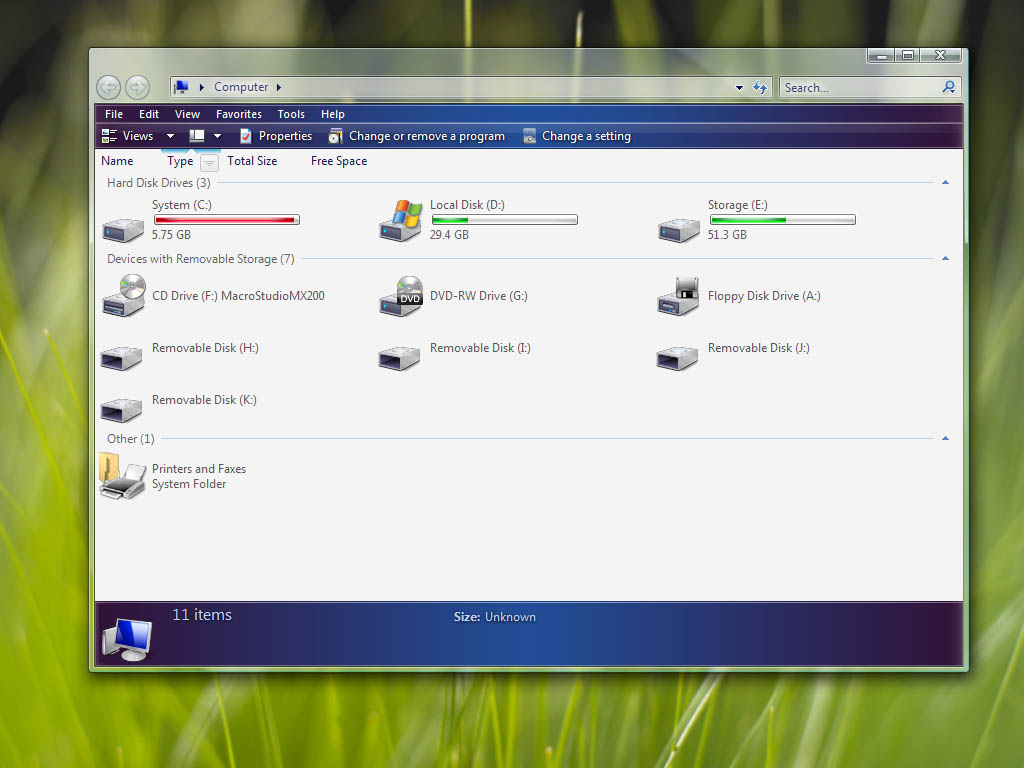Viewport: 1024px width, 768px height.
Task: Click the System (C:) red usage bar
Action: coord(227,219)
